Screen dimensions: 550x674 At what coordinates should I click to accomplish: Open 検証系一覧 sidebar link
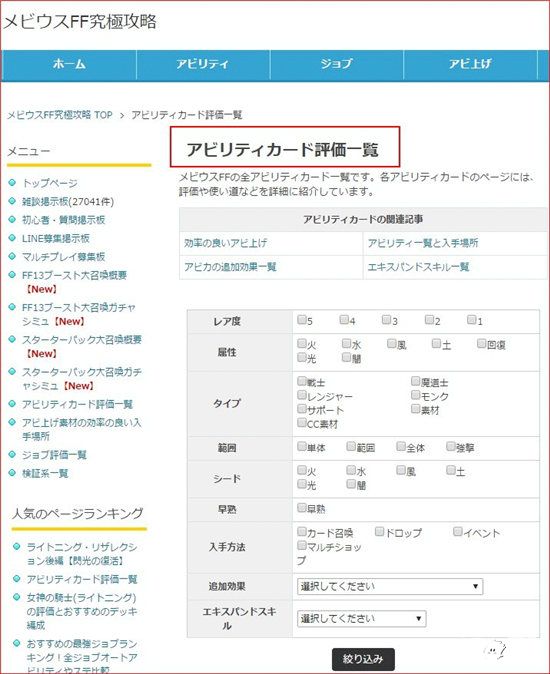45,473
